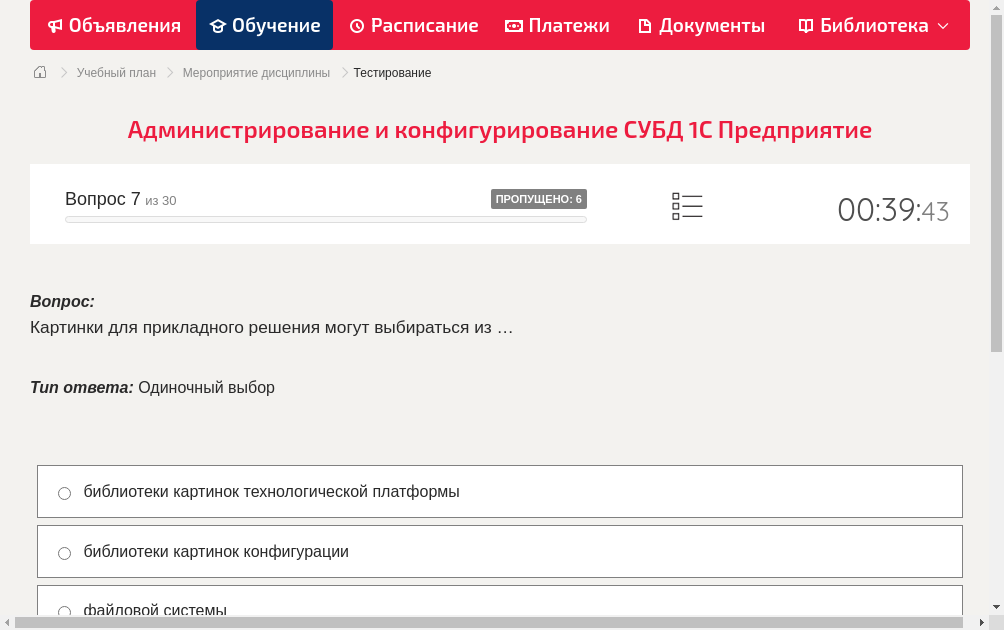This screenshot has height=630, width=1004.
Task: Click the megaphone icon on Объявления
Action: [x=54, y=25]
